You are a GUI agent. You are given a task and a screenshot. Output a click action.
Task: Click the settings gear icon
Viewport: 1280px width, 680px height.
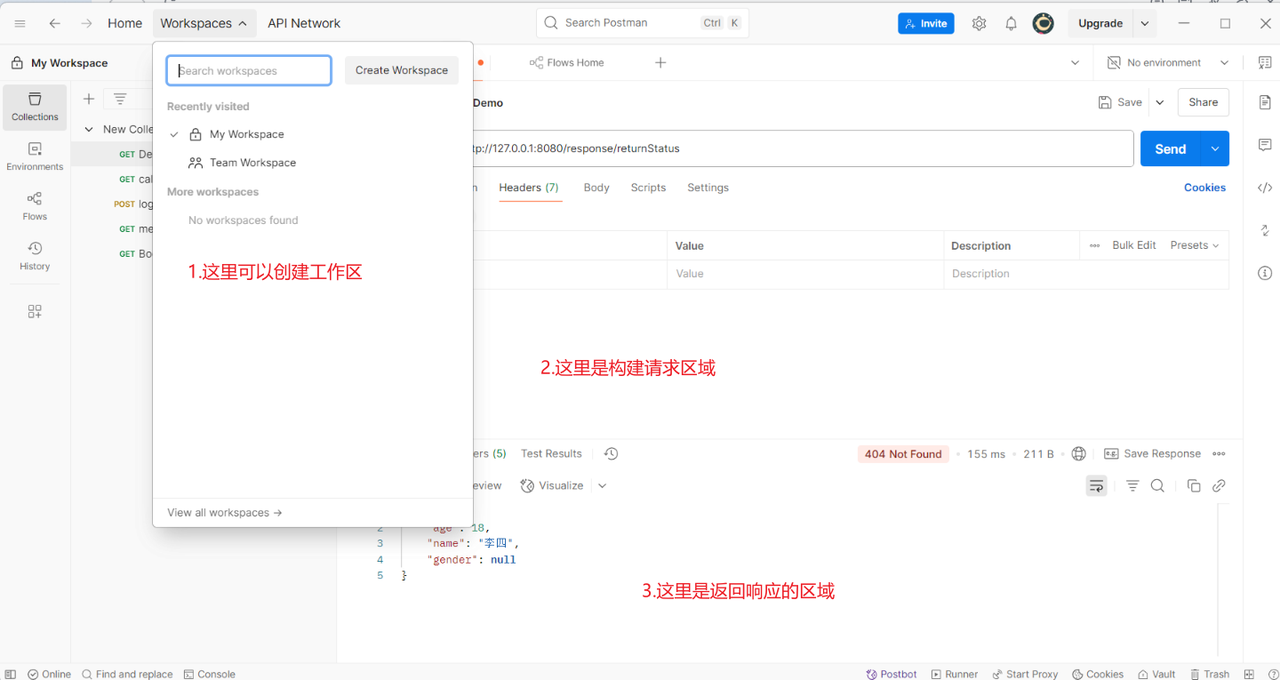click(x=979, y=23)
